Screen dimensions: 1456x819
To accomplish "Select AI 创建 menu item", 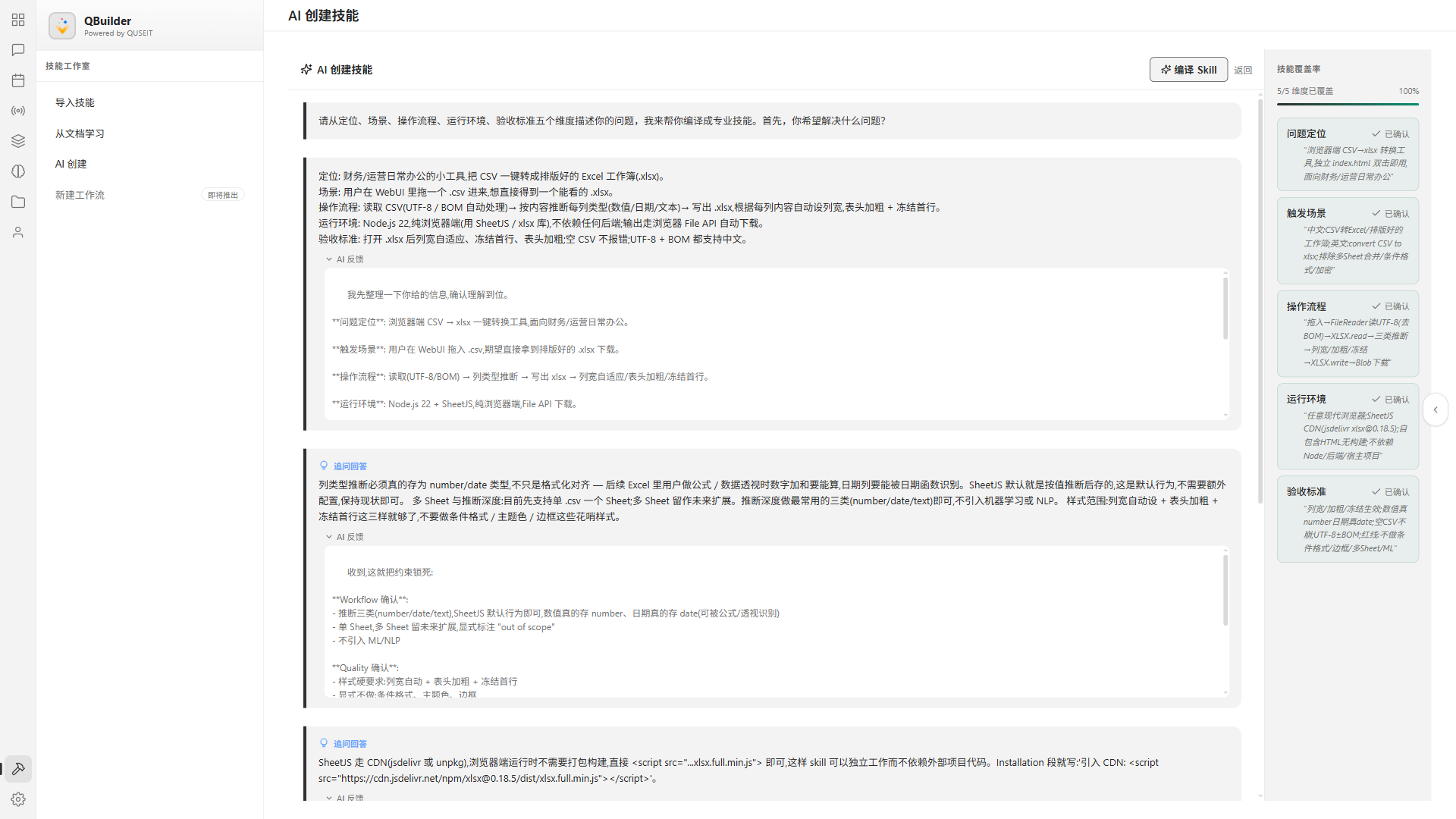I will pos(149,164).
